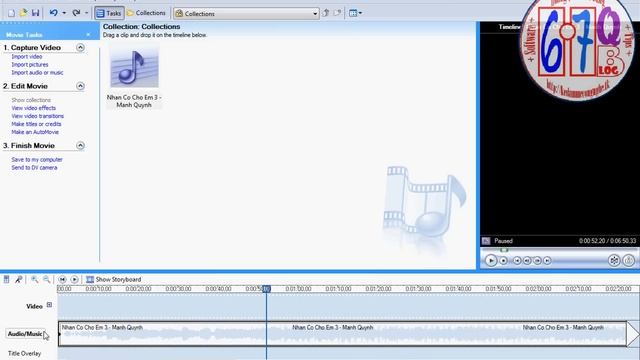Screen dimensions: 640x360
Task: Select the Audio/Music track label
Action: point(25,334)
